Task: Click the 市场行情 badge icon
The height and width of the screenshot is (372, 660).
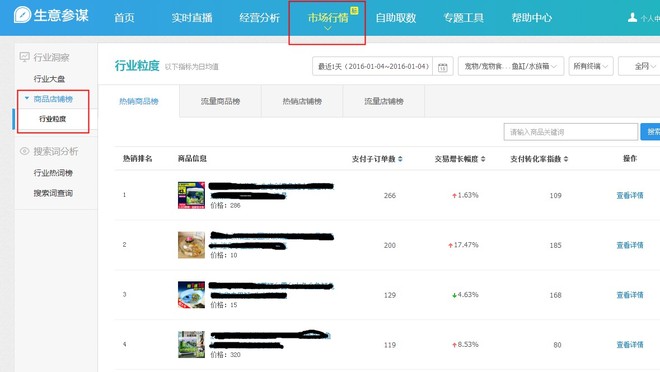Action: point(354,11)
